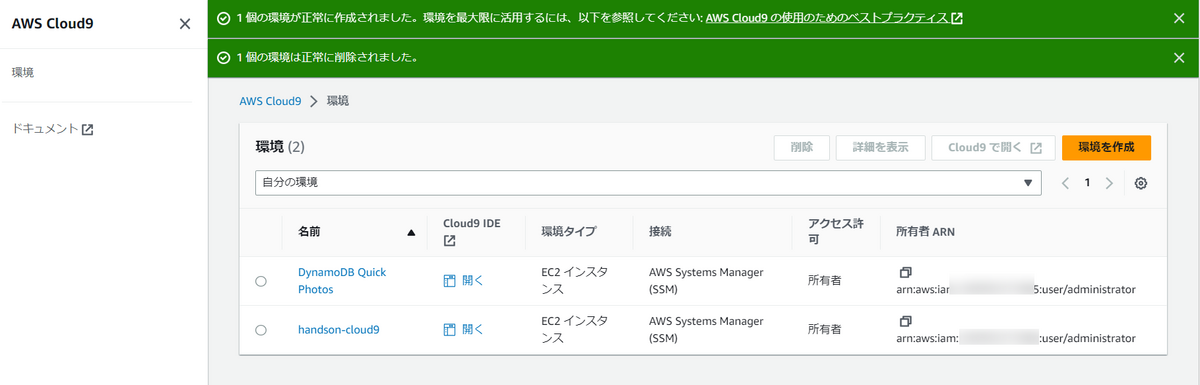Sort table by 名前 column arrow
Viewport: 1200px width, 385px height.
[x=411, y=233]
